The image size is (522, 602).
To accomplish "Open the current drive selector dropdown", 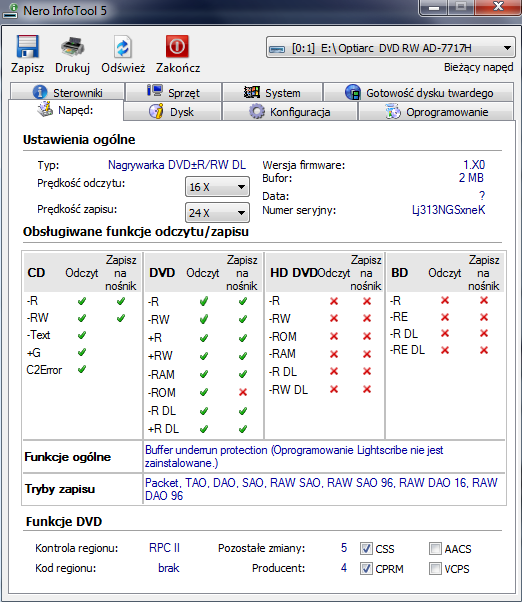I will click(390, 48).
